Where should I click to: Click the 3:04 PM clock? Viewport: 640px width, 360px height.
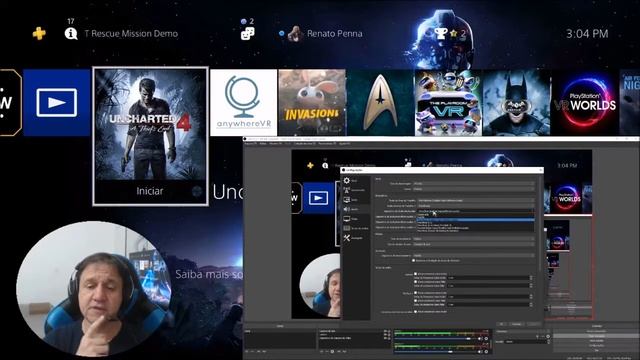pyautogui.click(x=587, y=34)
